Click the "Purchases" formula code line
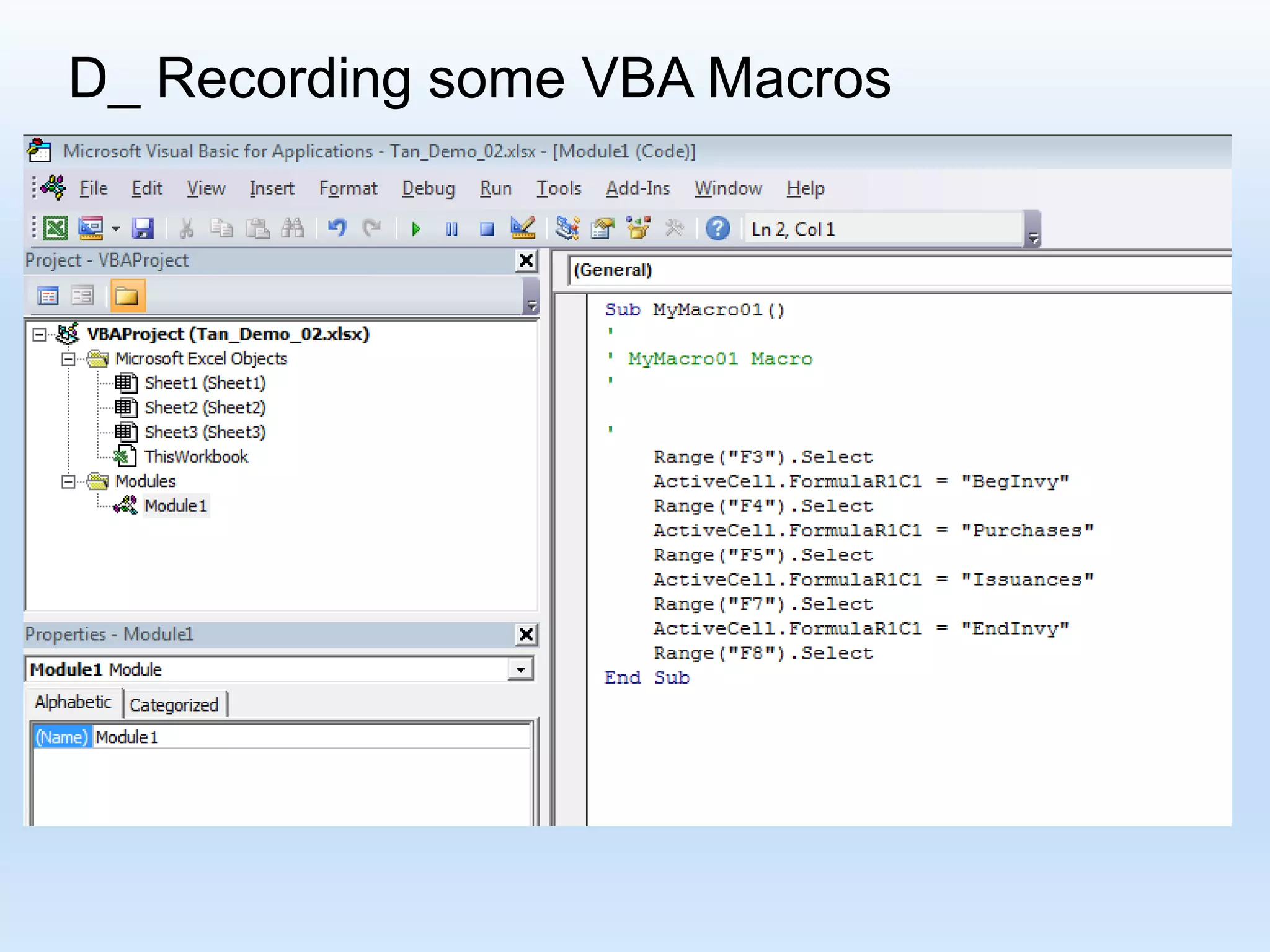This screenshot has width=1270, height=952. point(874,531)
